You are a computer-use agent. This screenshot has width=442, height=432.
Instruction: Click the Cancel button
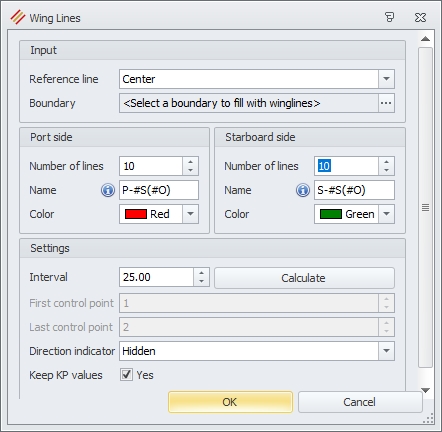360,402
